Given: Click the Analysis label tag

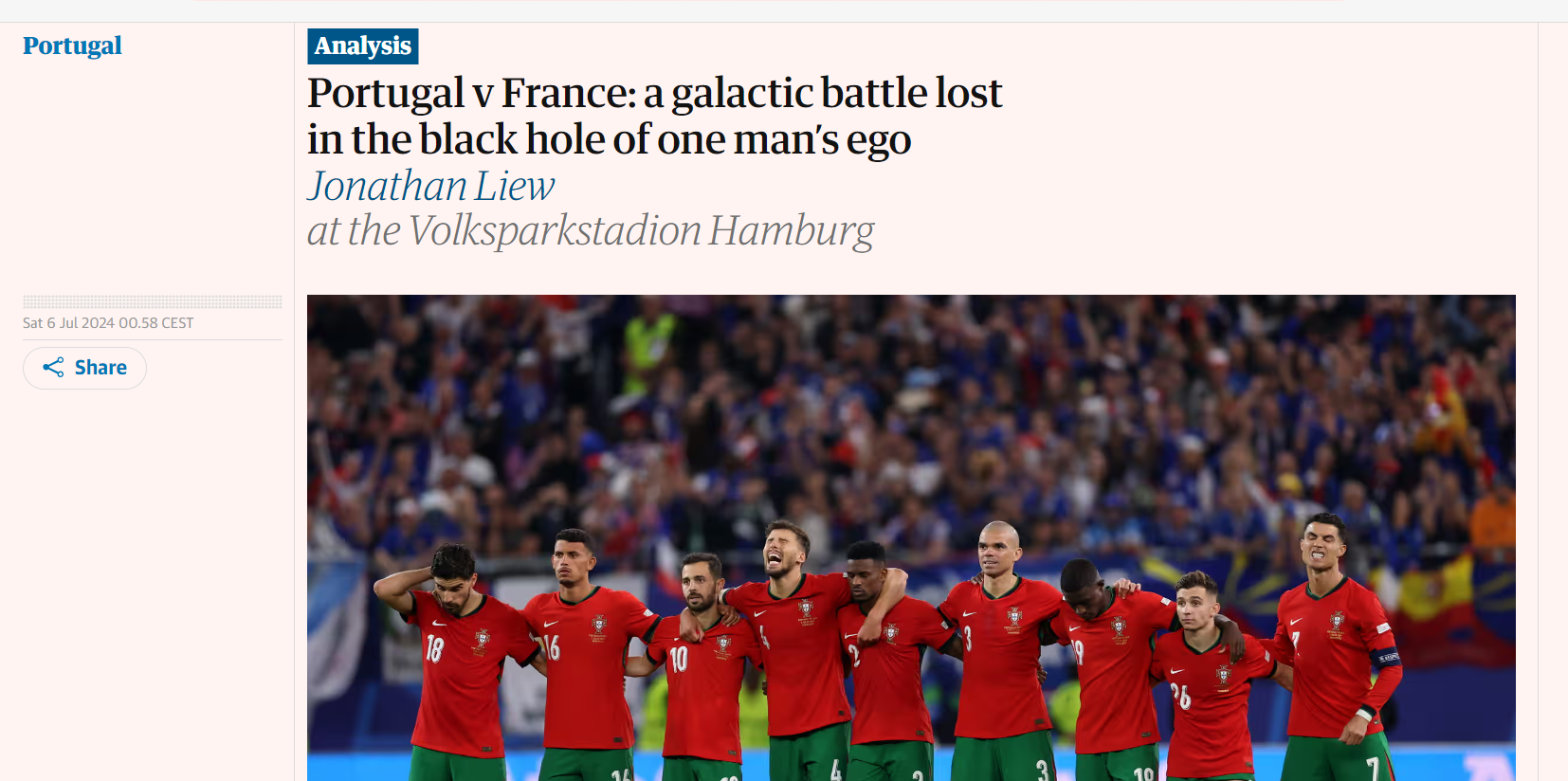Looking at the screenshot, I should click(363, 46).
